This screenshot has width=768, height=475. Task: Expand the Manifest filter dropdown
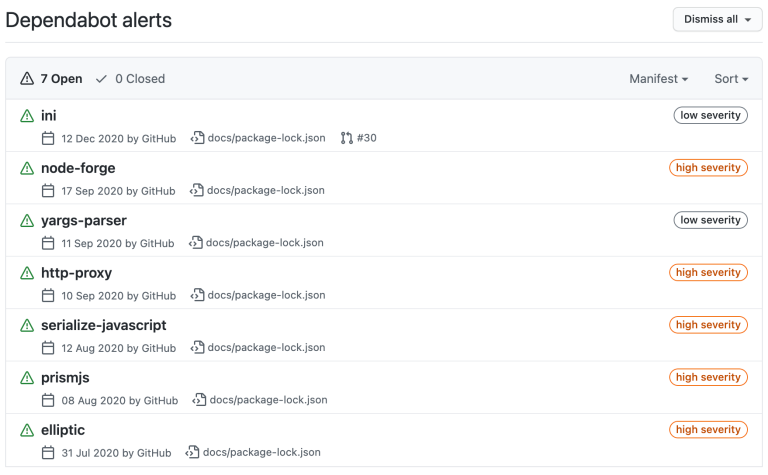pyautogui.click(x=659, y=79)
